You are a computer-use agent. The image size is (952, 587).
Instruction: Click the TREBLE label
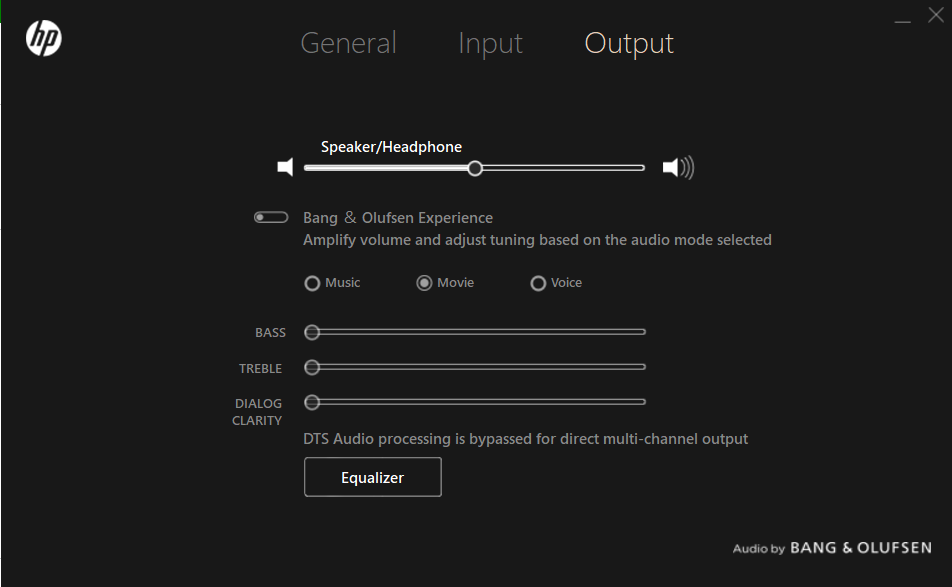point(260,368)
